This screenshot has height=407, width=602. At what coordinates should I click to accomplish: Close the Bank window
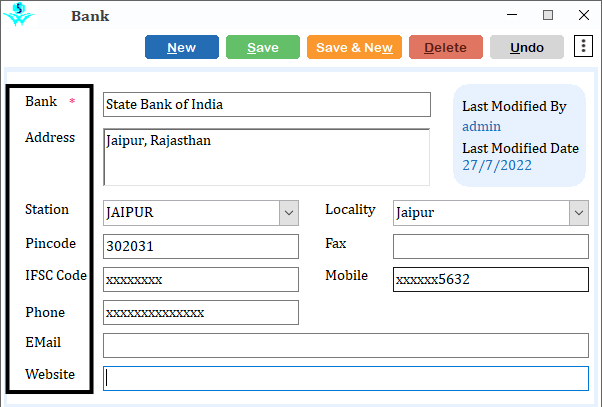(584, 15)
